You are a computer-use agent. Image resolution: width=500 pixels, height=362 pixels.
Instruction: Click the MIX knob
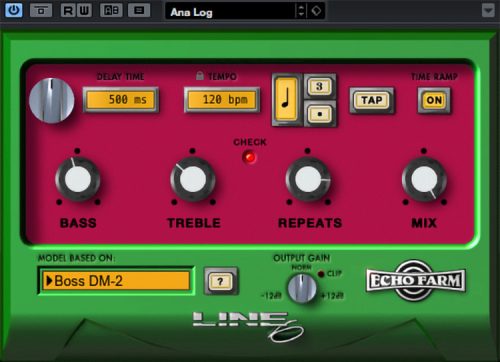point(424,179)
